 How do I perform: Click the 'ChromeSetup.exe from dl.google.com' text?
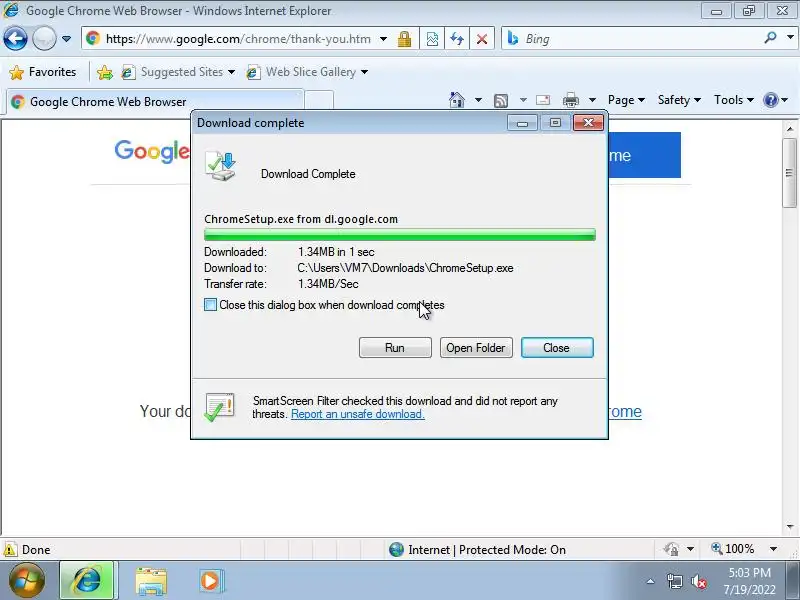pyautogui.click(x=301, y=219)
